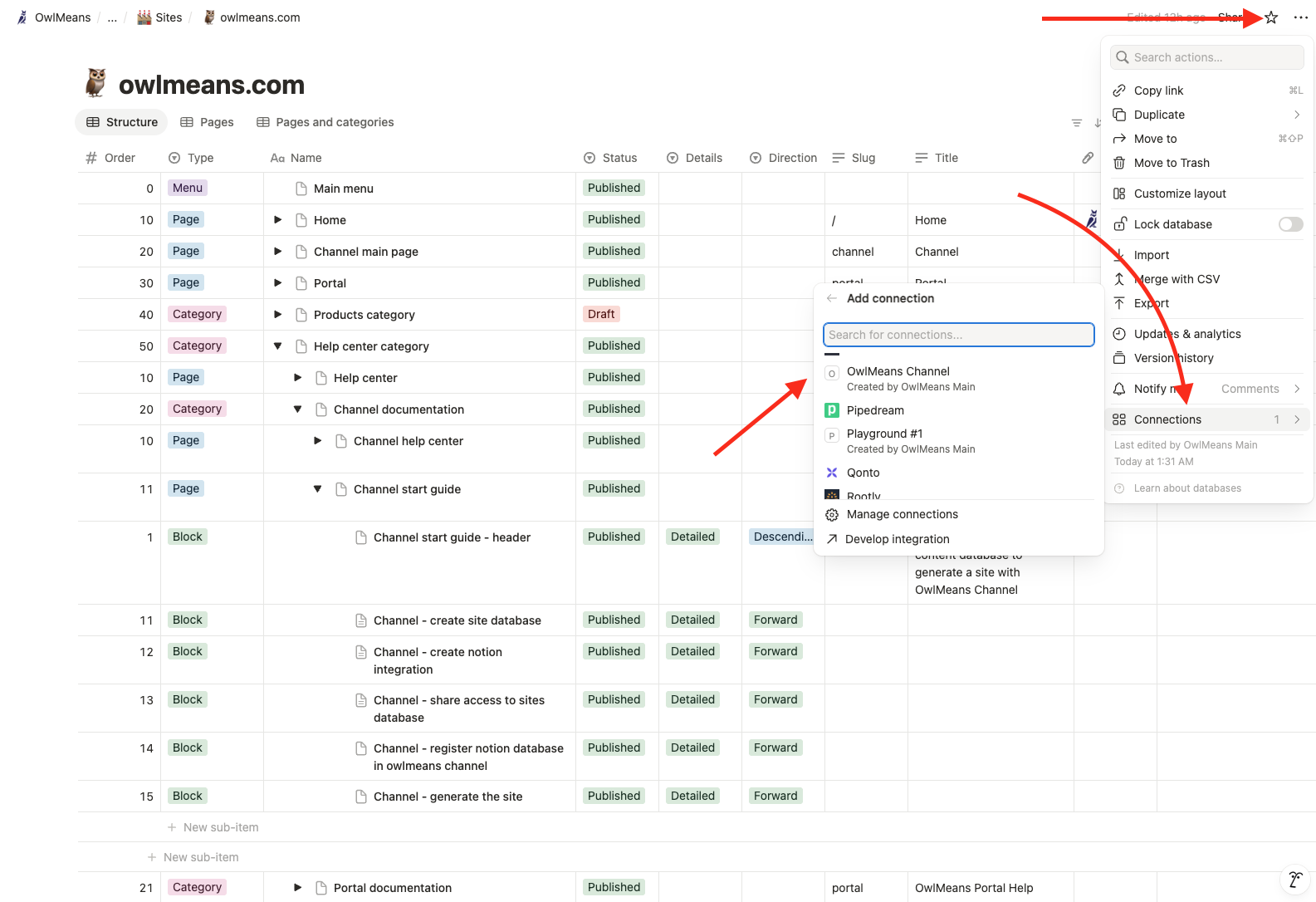Click the help icon beside Learn about databases
The width and height of the screenshot is (1316, 902).
pos(1119,488)
